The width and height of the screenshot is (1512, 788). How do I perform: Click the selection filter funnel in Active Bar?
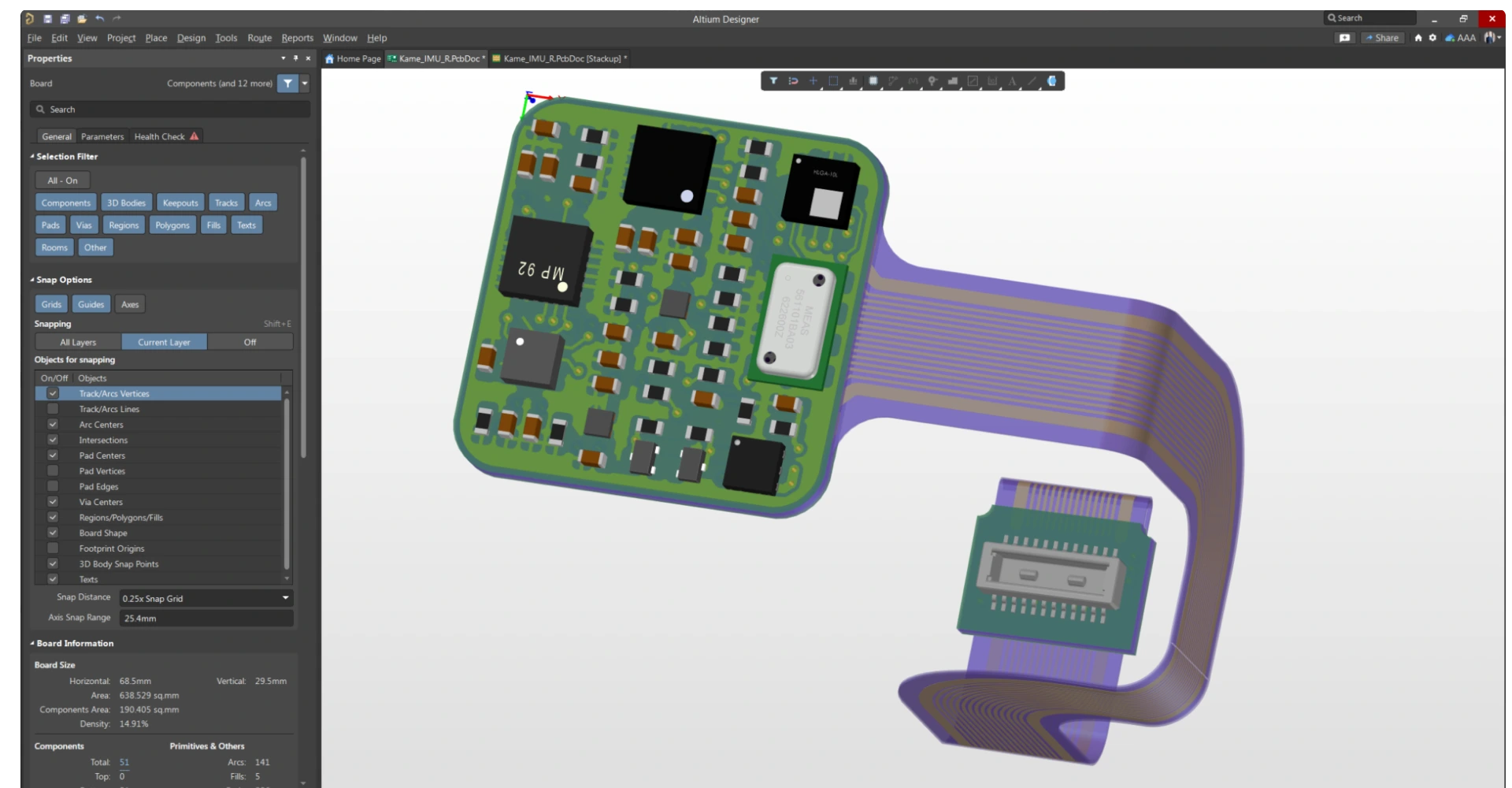coord(773,81)
